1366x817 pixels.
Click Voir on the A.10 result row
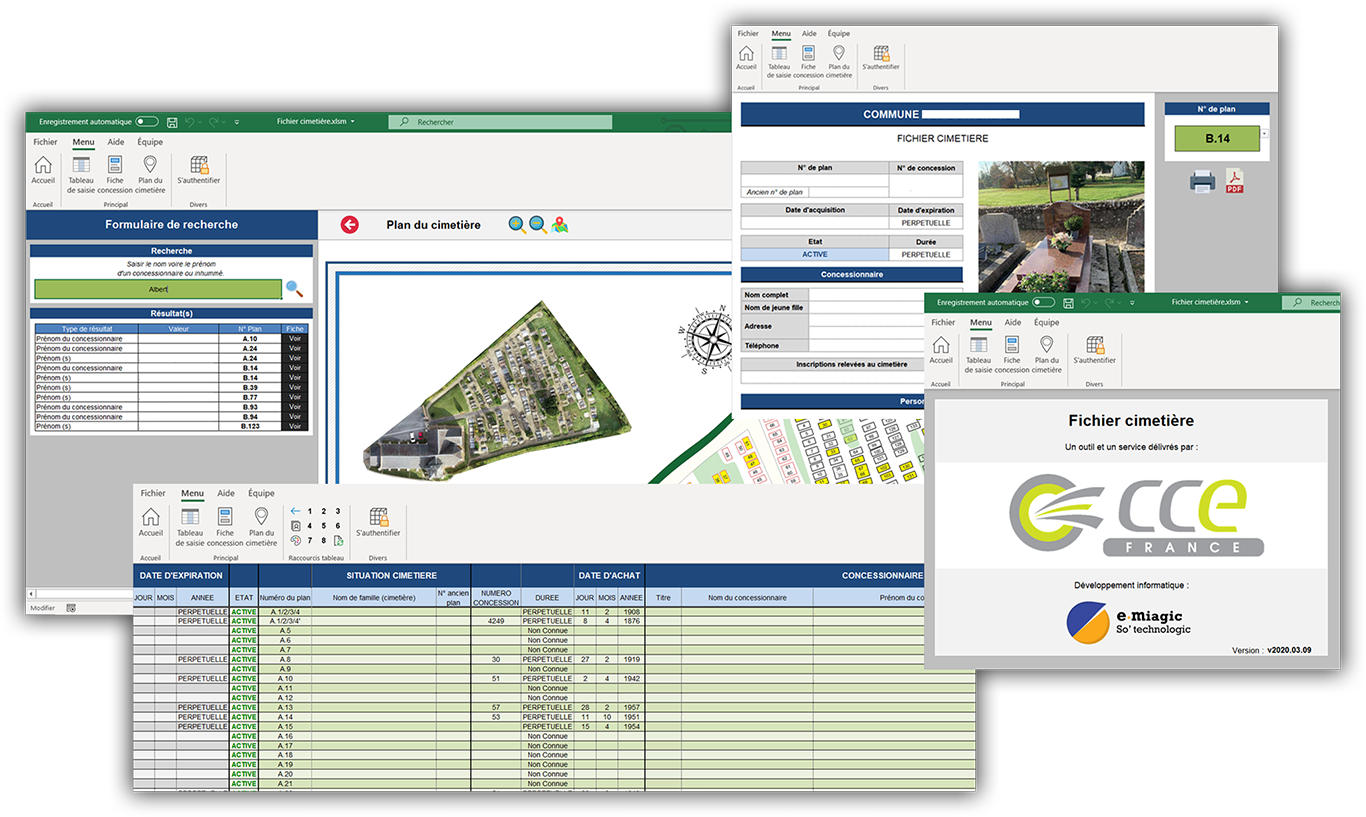click(x=295, y=339)
